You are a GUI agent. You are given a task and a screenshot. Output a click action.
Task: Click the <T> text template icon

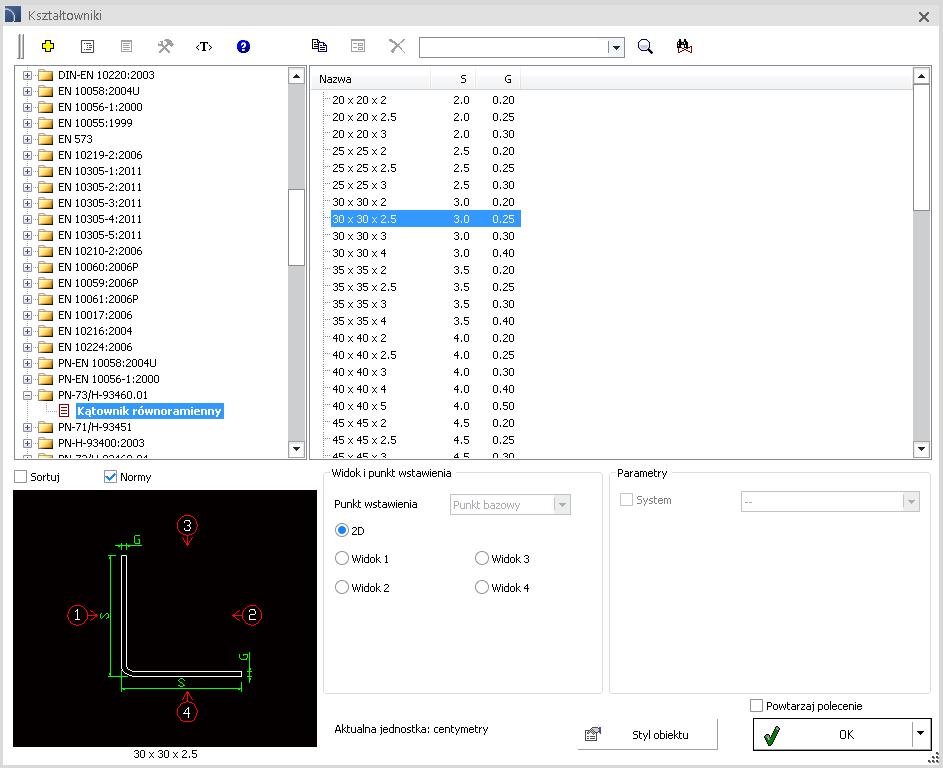204,46
